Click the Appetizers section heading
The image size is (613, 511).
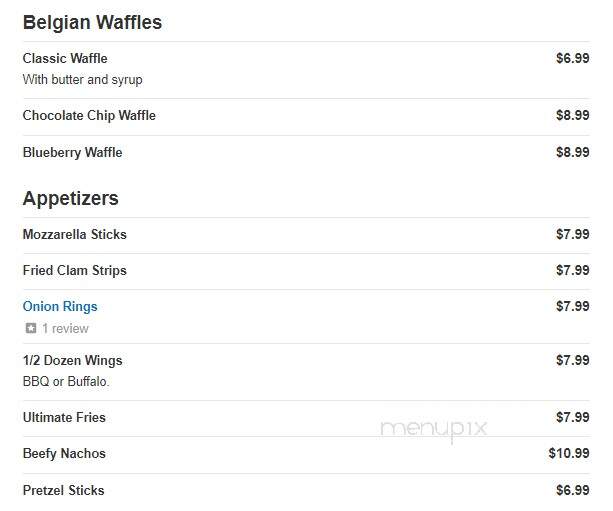[x=70, y=199]
